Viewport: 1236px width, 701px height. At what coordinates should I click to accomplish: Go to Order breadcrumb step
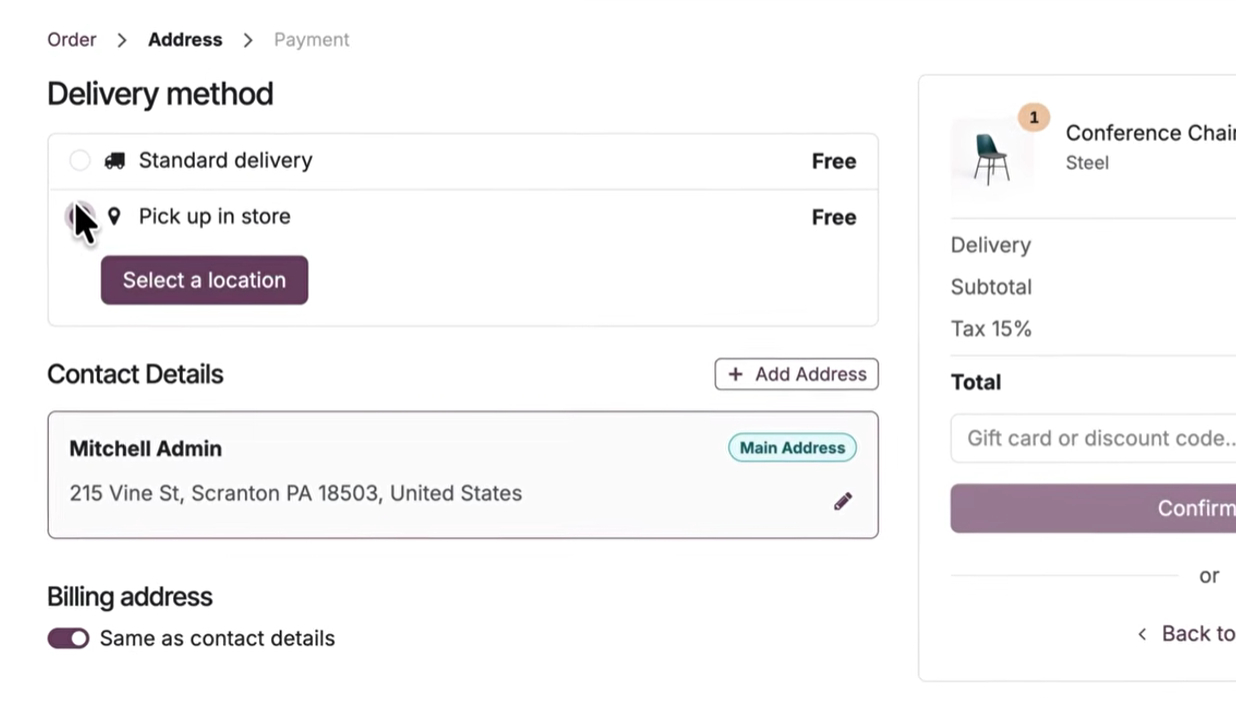coord(72,40)
